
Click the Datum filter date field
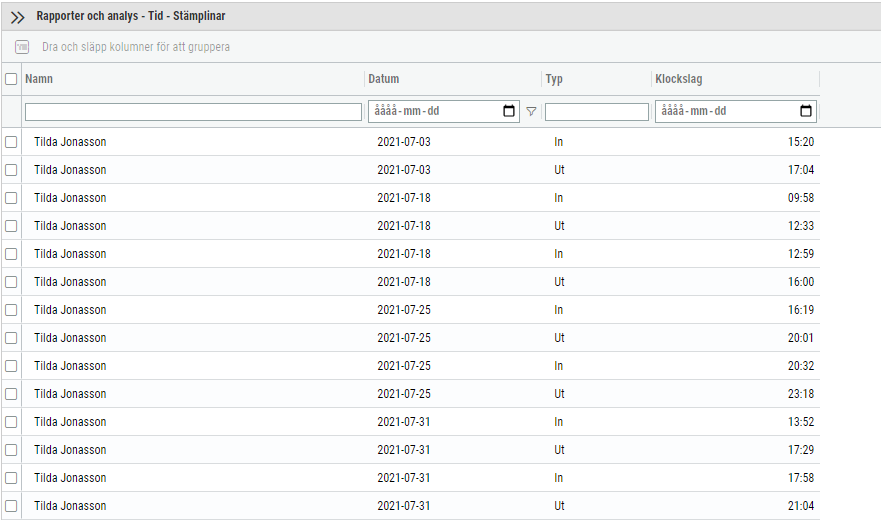[444, 111]
